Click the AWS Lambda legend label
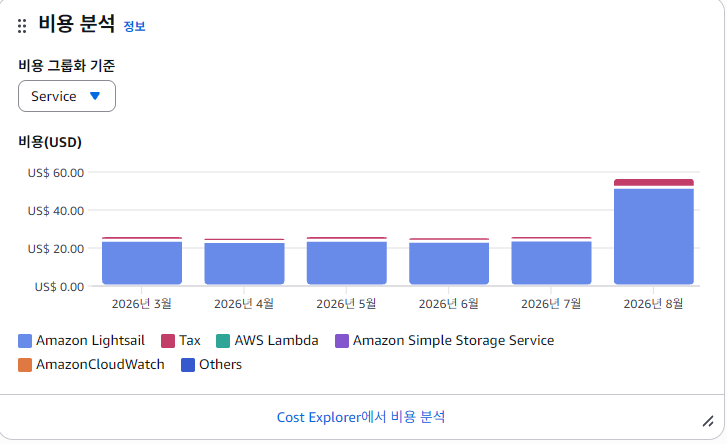 (x=276, y=341)
